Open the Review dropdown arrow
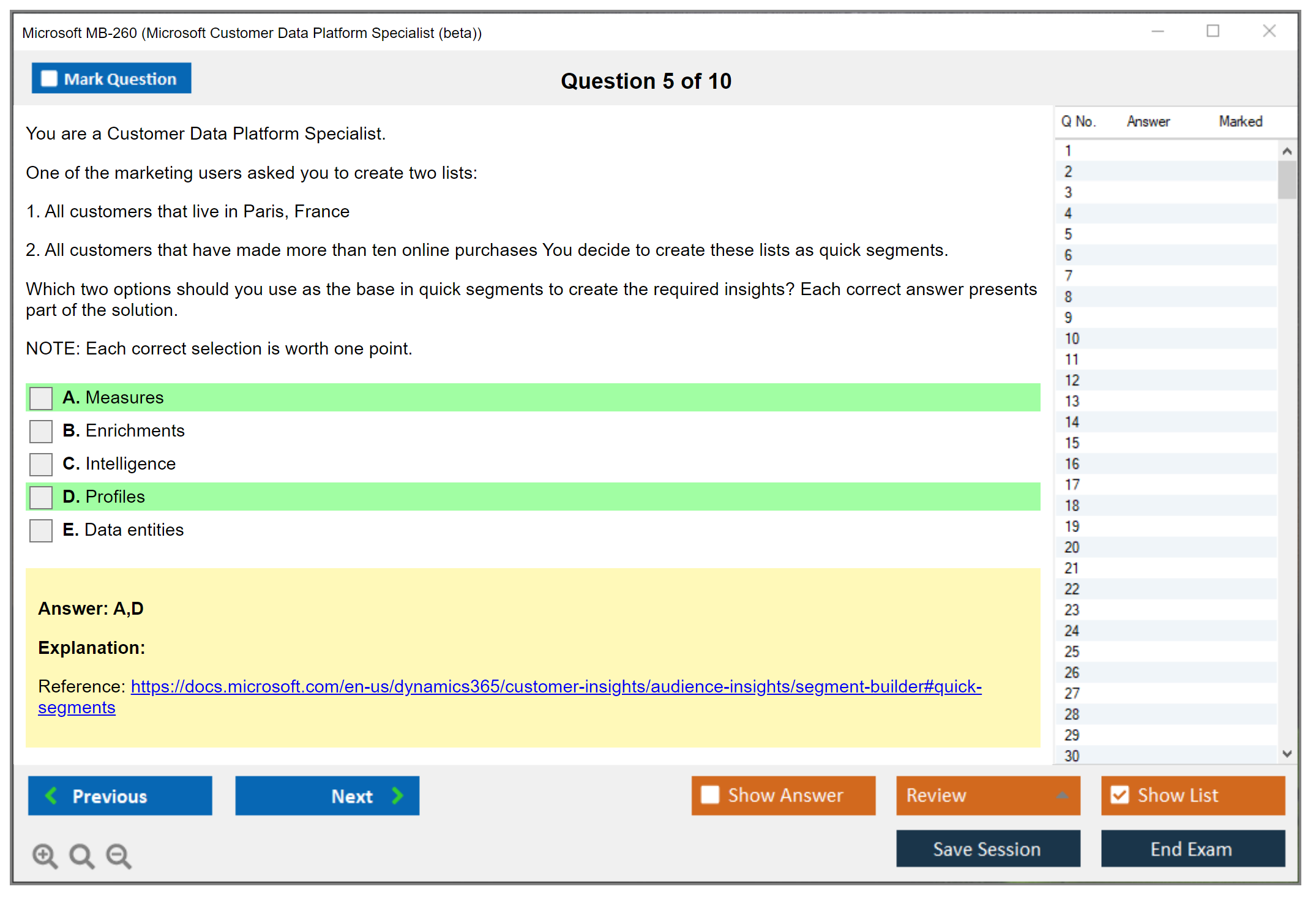1316x900 pixels. pyautogui.click(x=1062, y=795)
